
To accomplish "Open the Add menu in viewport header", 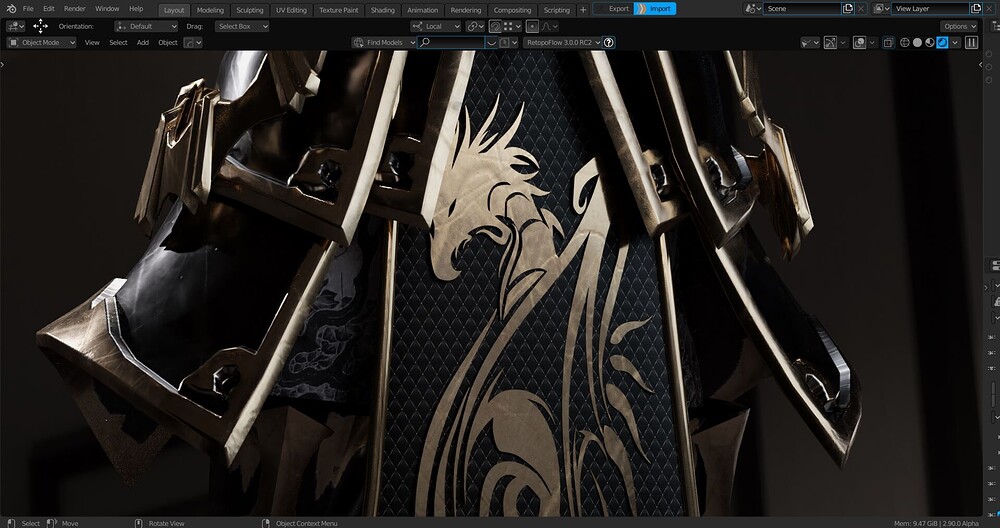I will pyautogui.click(x=143, y=43).
